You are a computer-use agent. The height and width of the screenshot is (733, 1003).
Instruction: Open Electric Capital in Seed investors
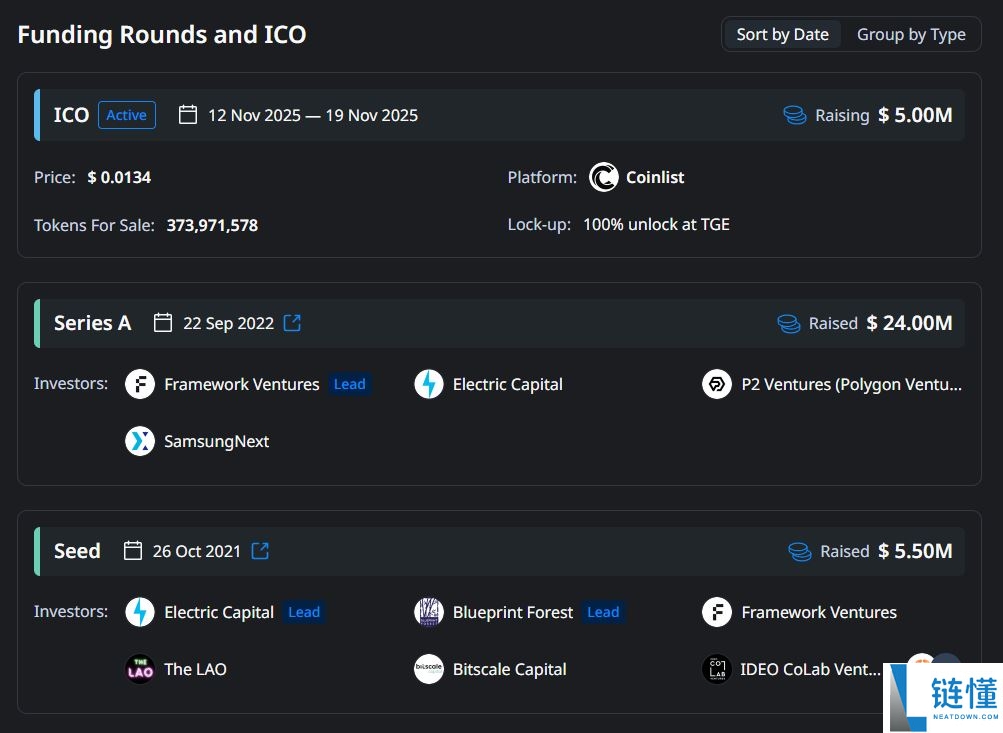[218, 612]
